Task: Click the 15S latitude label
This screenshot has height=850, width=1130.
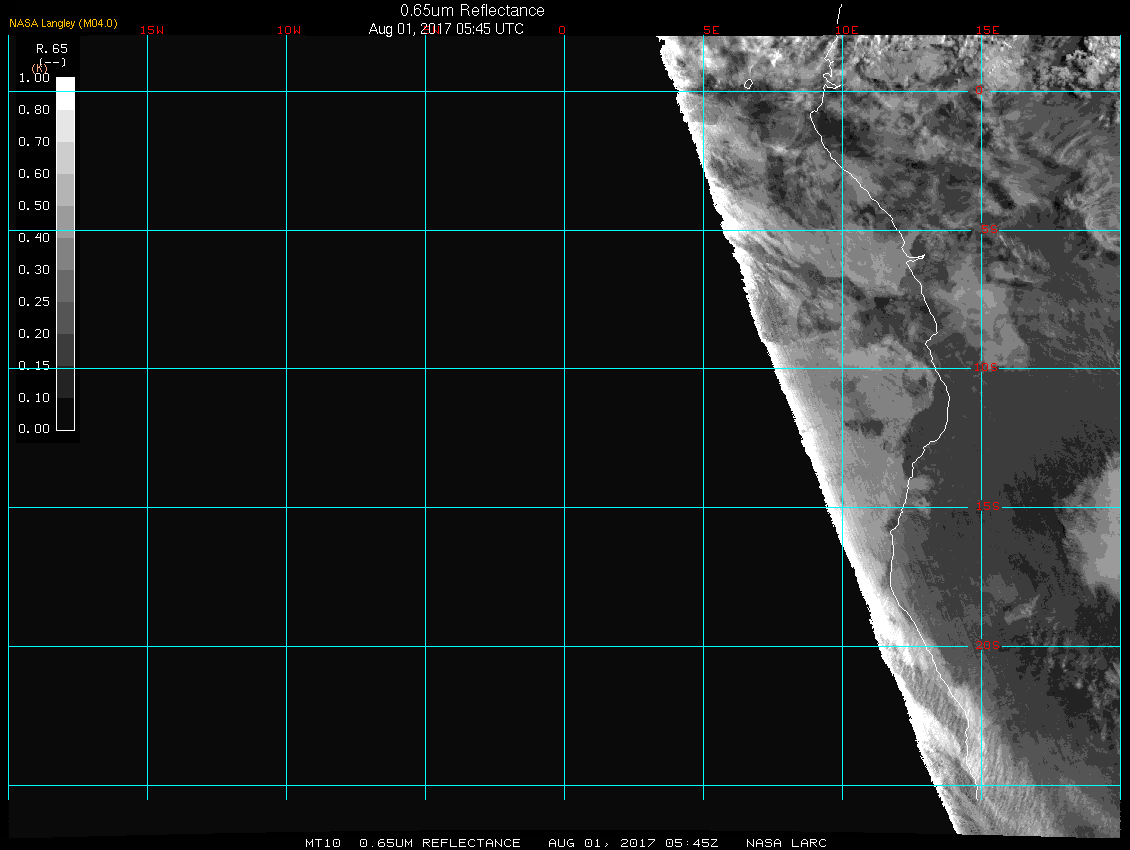Action: click(987, 508)
